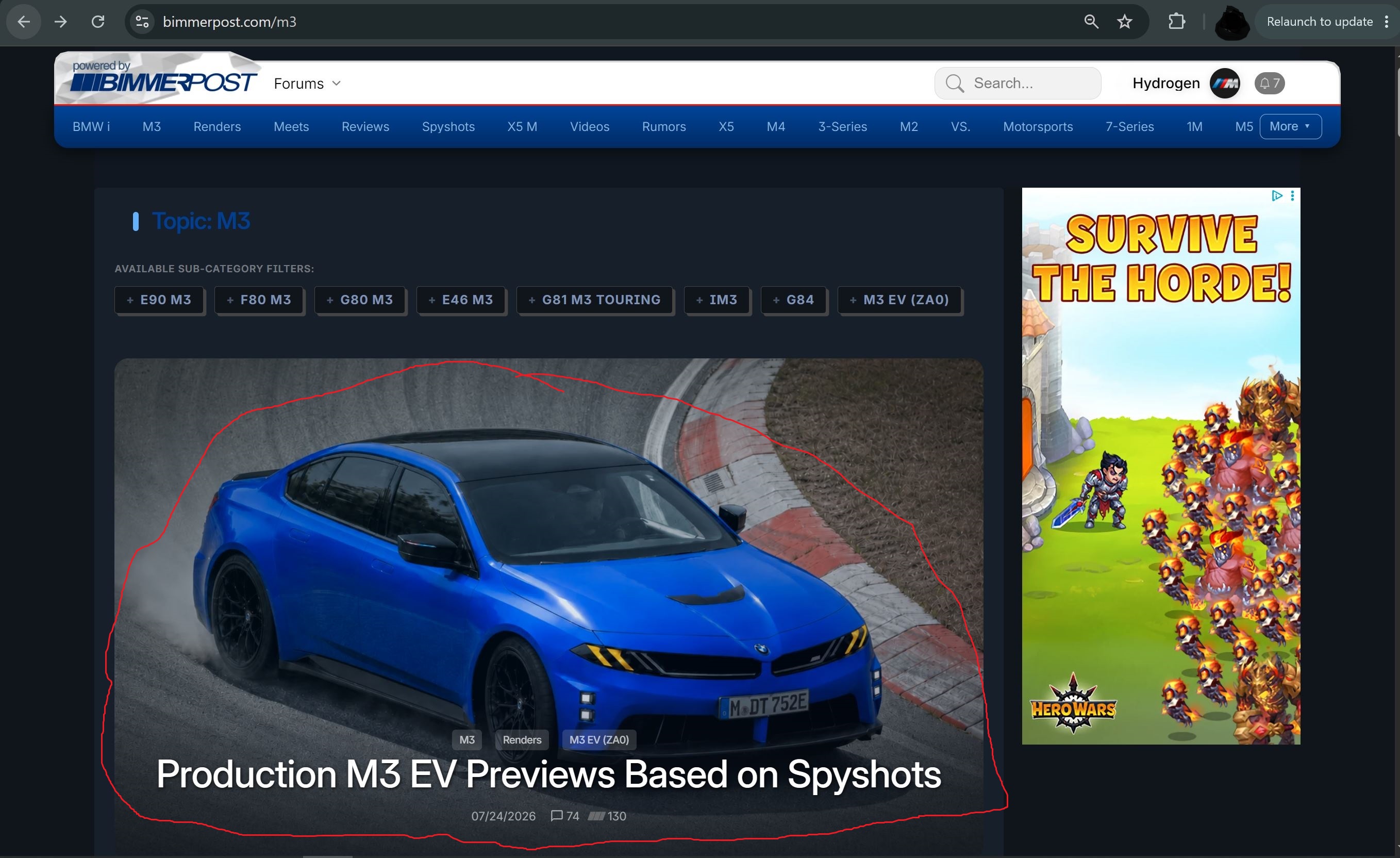The width and height of the screenshot is (1400, 858).
Task: Add the F80 M3 sub-category filter
Action: tap(259, 300)
